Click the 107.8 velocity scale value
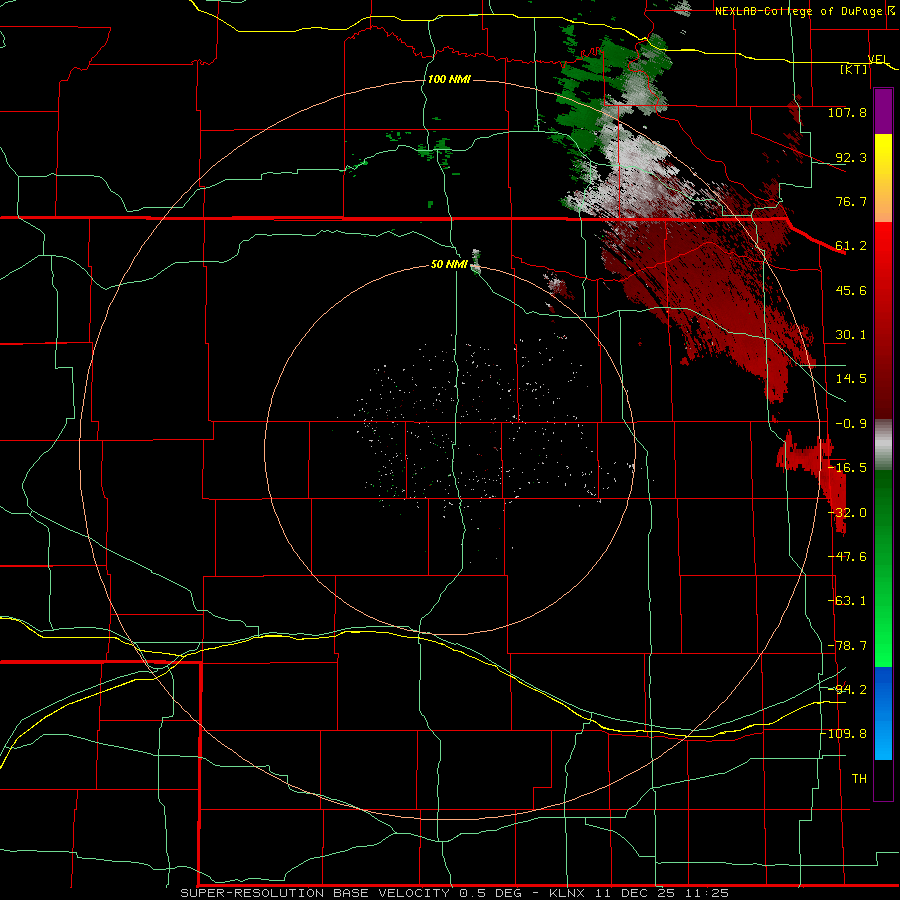This screenshot has height=900, width=900. pyautogui.click(x=847, y=112)
